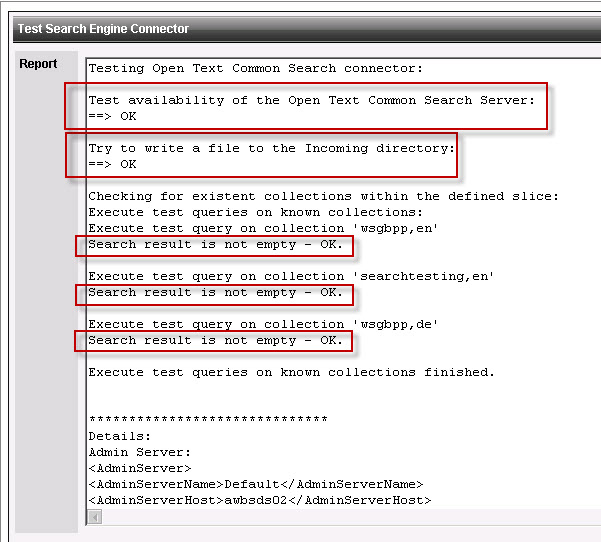Click line 'Execute test queries on known collections:'
601x542 pixels.
click(x=255, y=212)
